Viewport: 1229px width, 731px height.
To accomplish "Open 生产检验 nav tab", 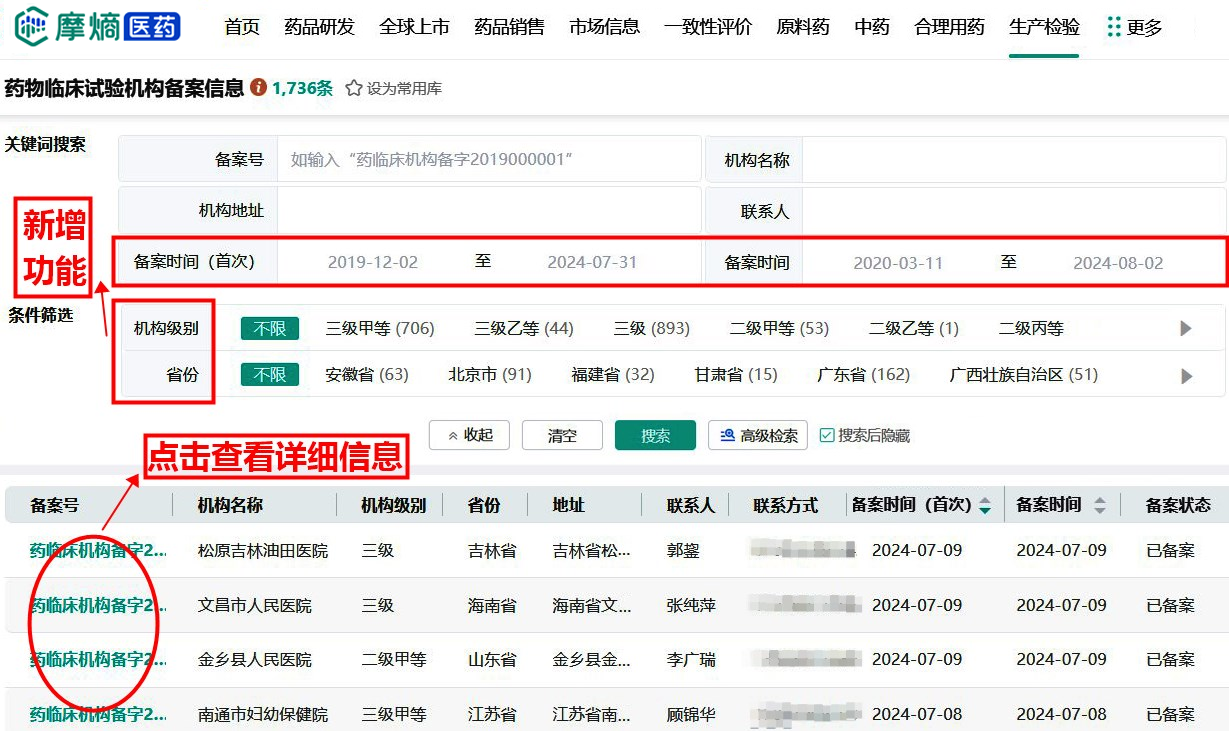I will (1044, 27).
